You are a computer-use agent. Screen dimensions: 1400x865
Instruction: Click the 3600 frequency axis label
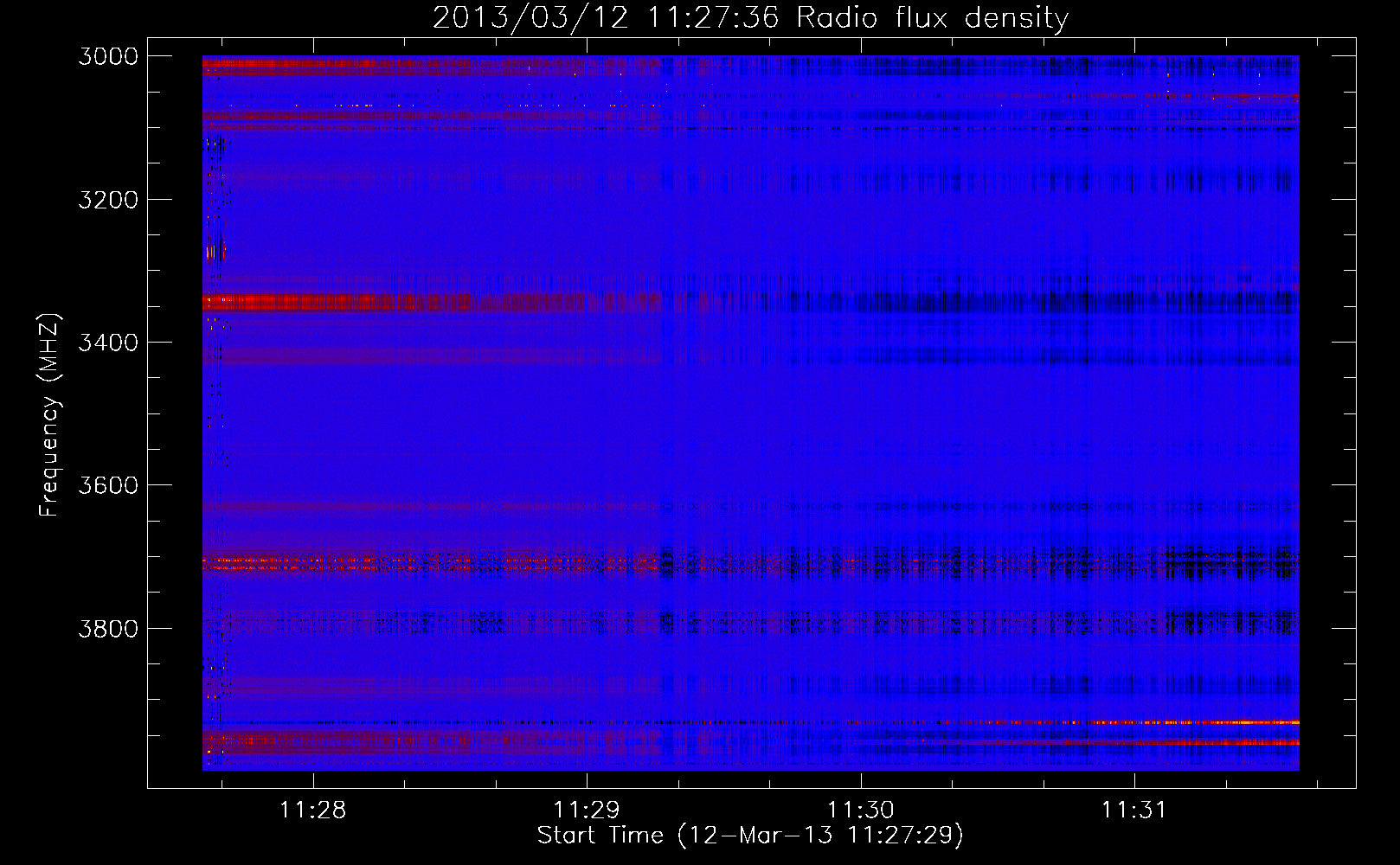[x=108, y=485]
